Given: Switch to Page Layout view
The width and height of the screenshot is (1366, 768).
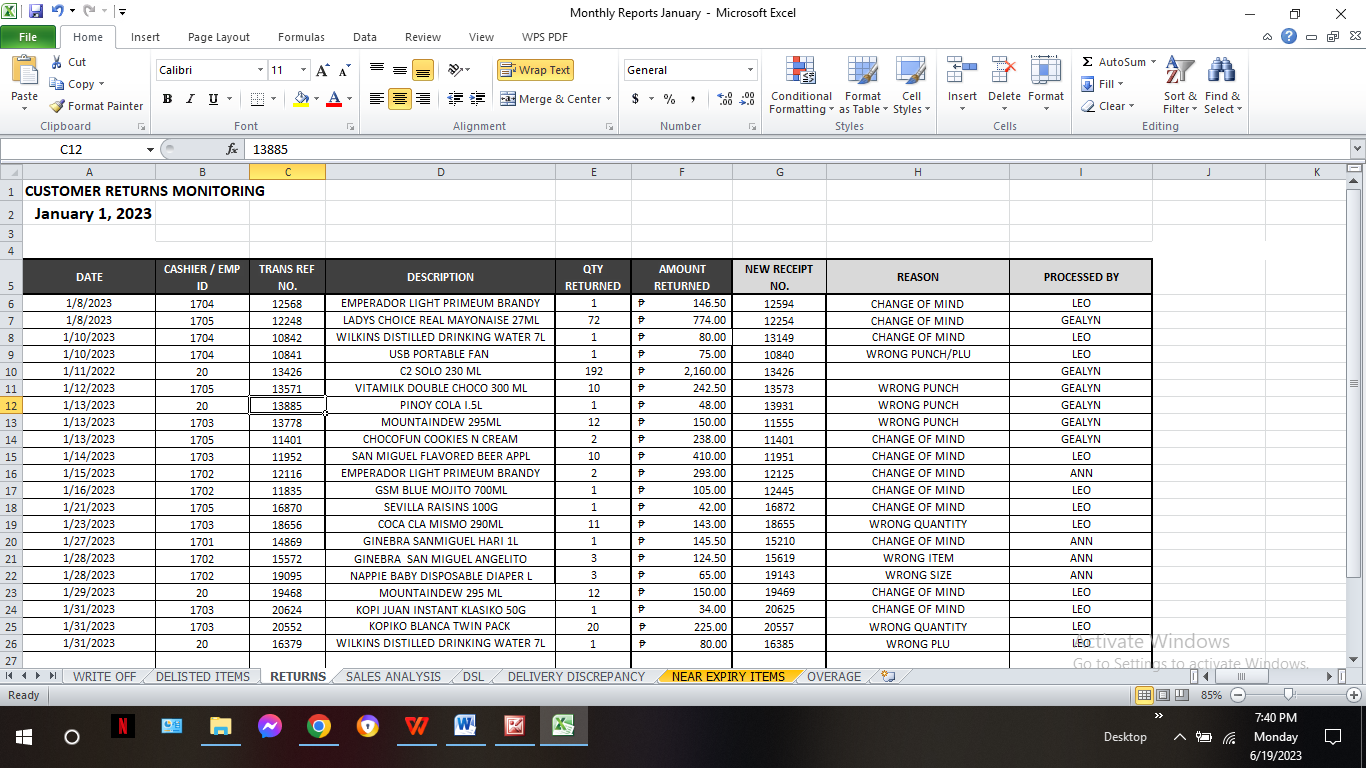Looking at the screenshot, I should click(1163, 695).
